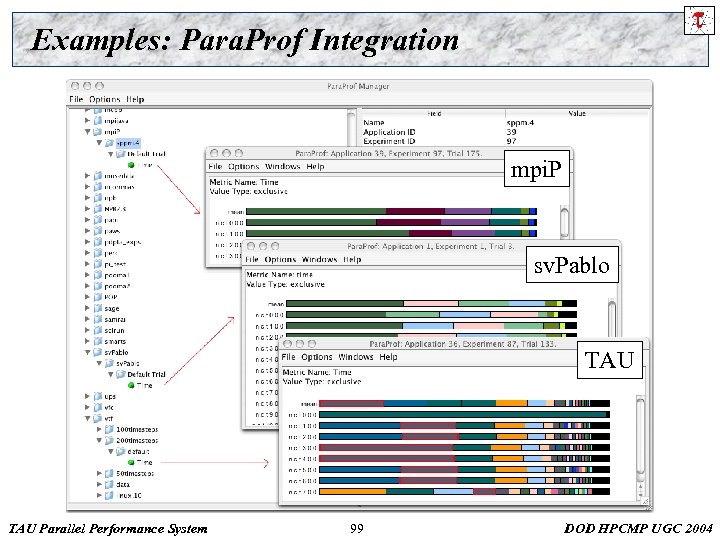
Task: Open Windows menu in the mpiP trial window
Action: pyautogui.click(x=282, y=166)
